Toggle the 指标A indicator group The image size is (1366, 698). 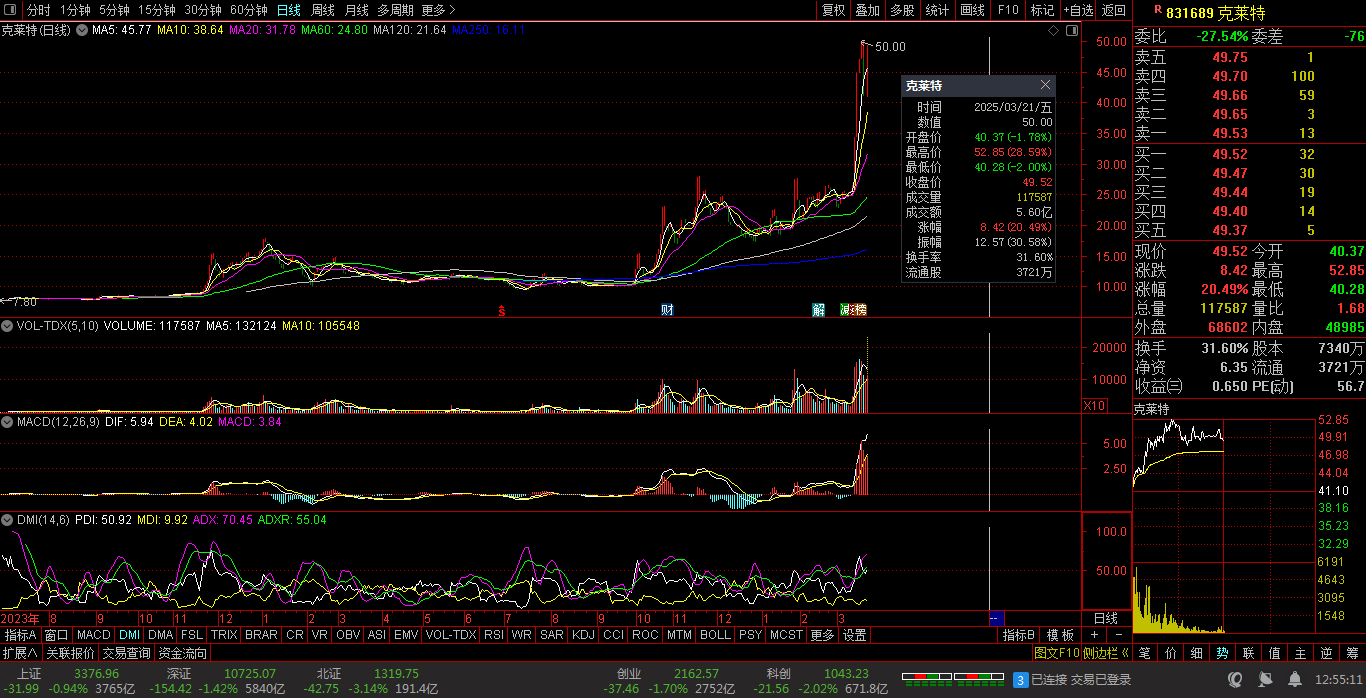(x=20, y=635)
